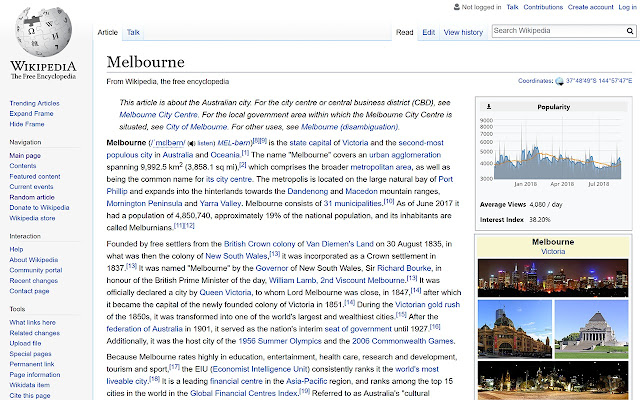Open the Melbourne night skyline image
Screen dimensions: 640x400
(x=553, y=278)
